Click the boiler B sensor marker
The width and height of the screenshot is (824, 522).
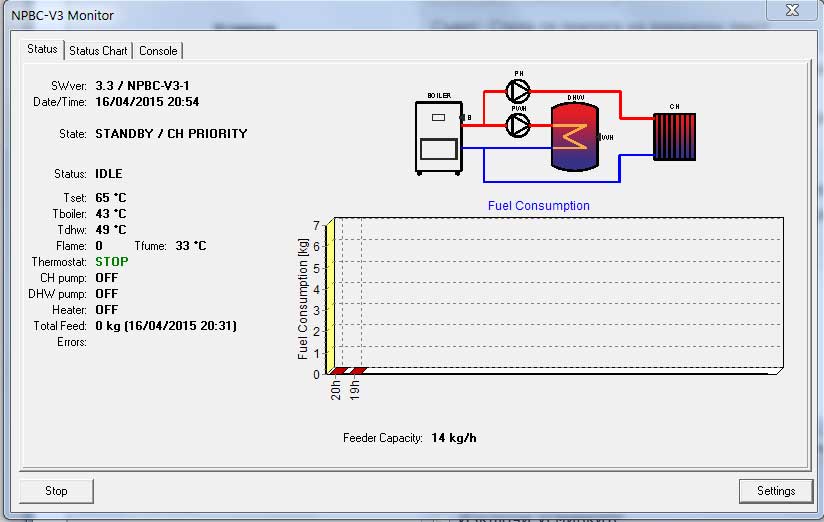465,118
